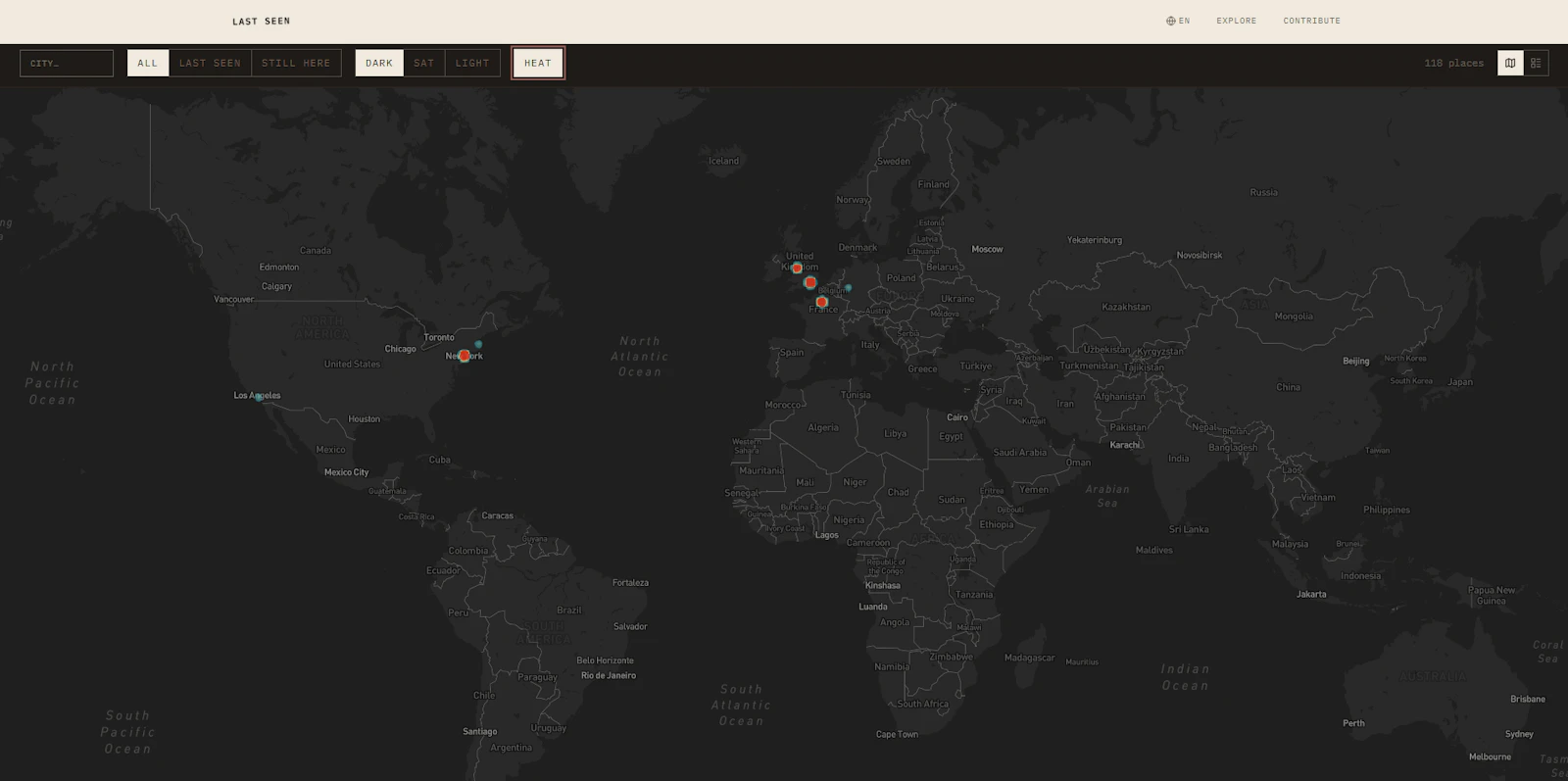
Task: Focus the CITY search field
Action: [67, 63]
